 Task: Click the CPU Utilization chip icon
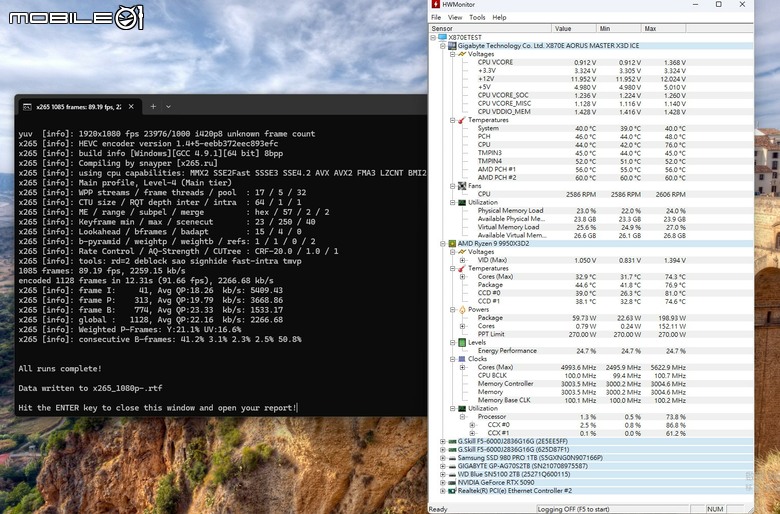coord(462,409)
